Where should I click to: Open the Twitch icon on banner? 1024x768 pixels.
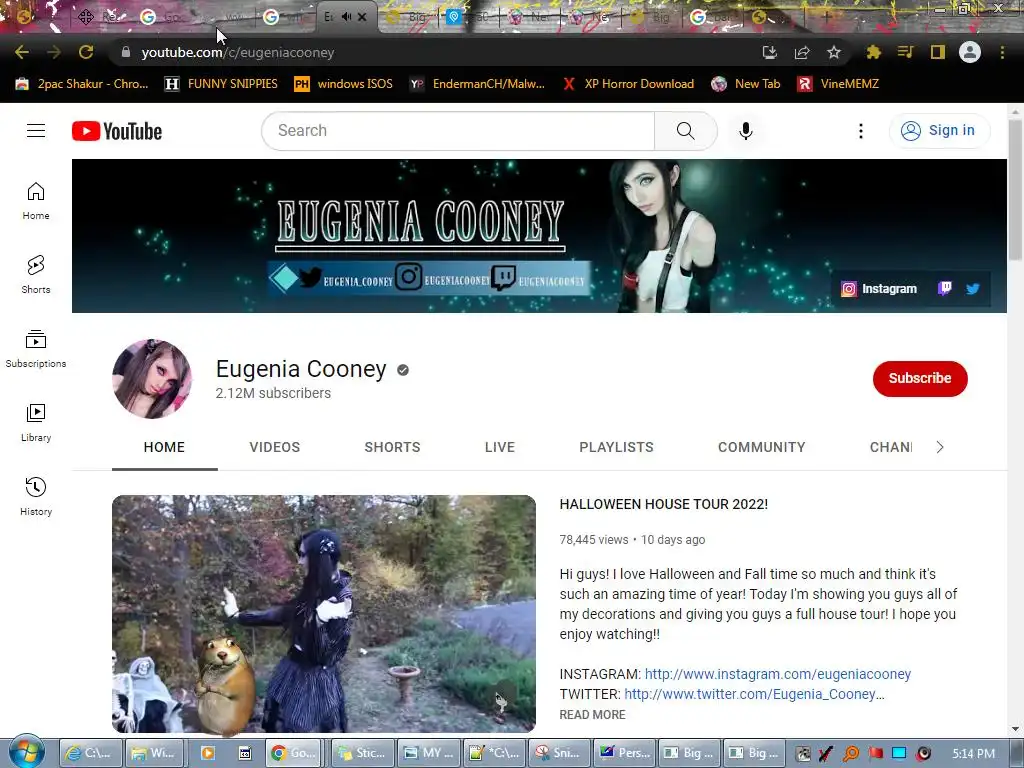(x=944, y=289)
